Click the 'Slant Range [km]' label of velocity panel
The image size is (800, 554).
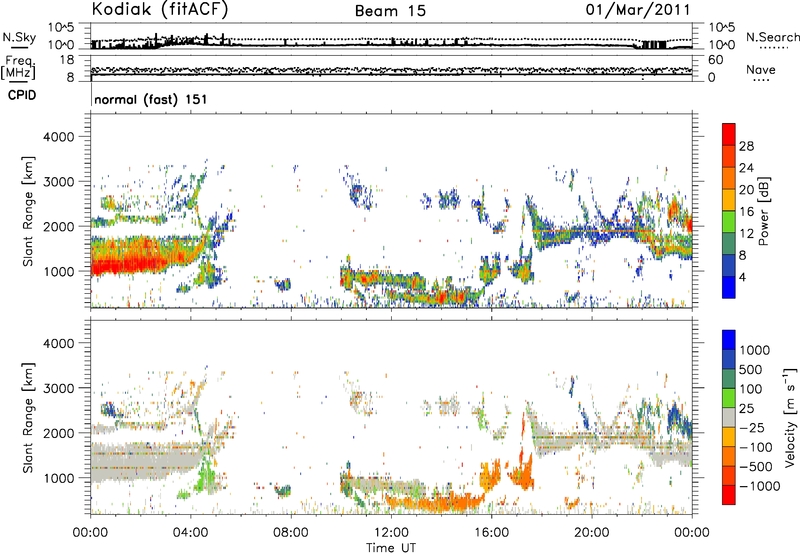coord(28,417)
